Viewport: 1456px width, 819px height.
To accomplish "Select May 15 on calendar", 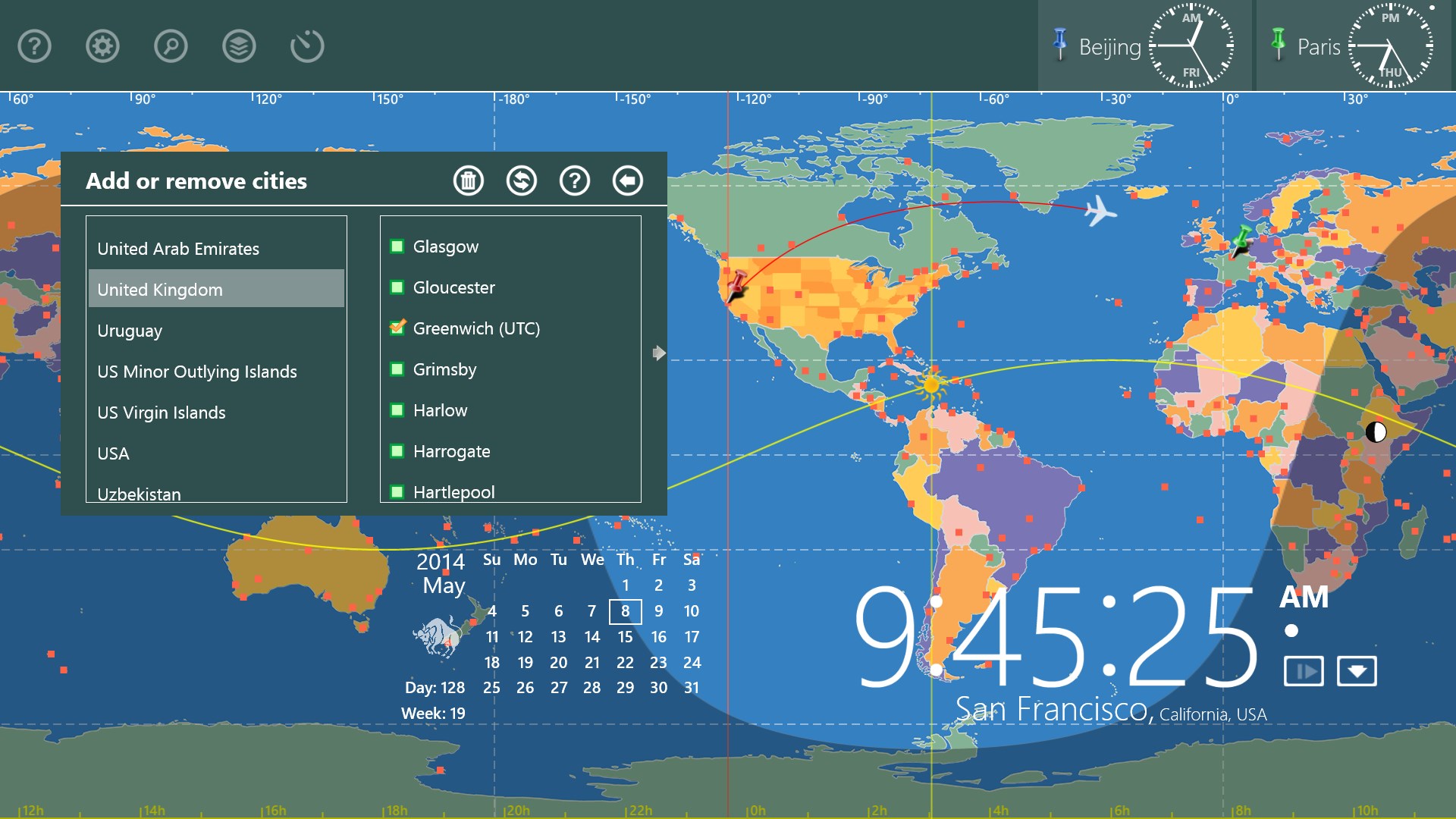I will (x=625, y=637).
